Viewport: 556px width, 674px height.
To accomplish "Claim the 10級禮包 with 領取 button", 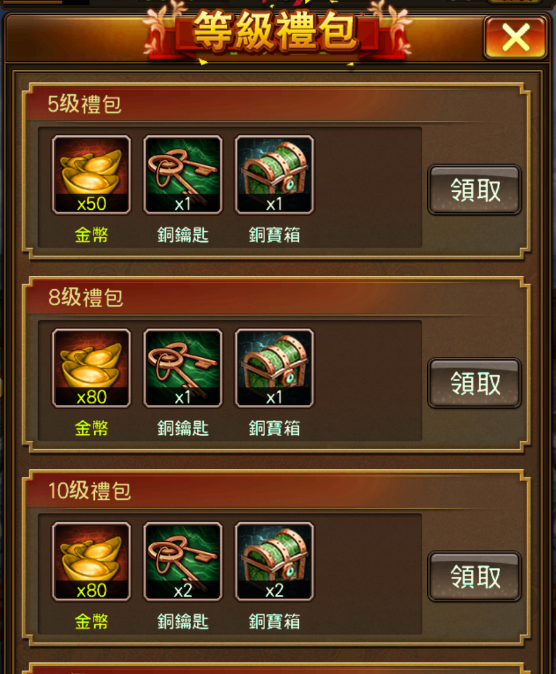I will tap(474, 577).
